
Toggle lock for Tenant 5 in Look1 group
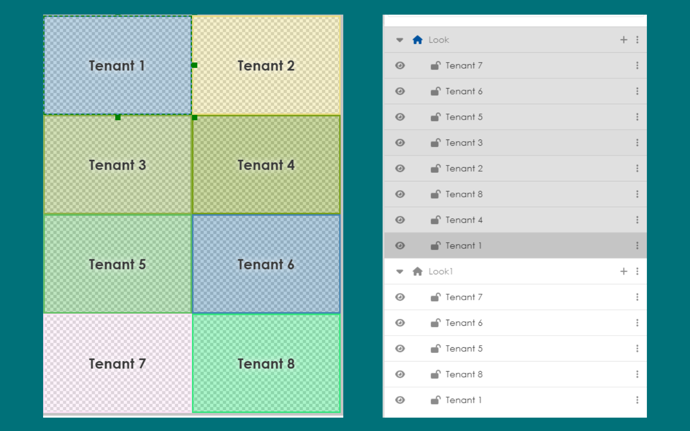click(435, 349)
